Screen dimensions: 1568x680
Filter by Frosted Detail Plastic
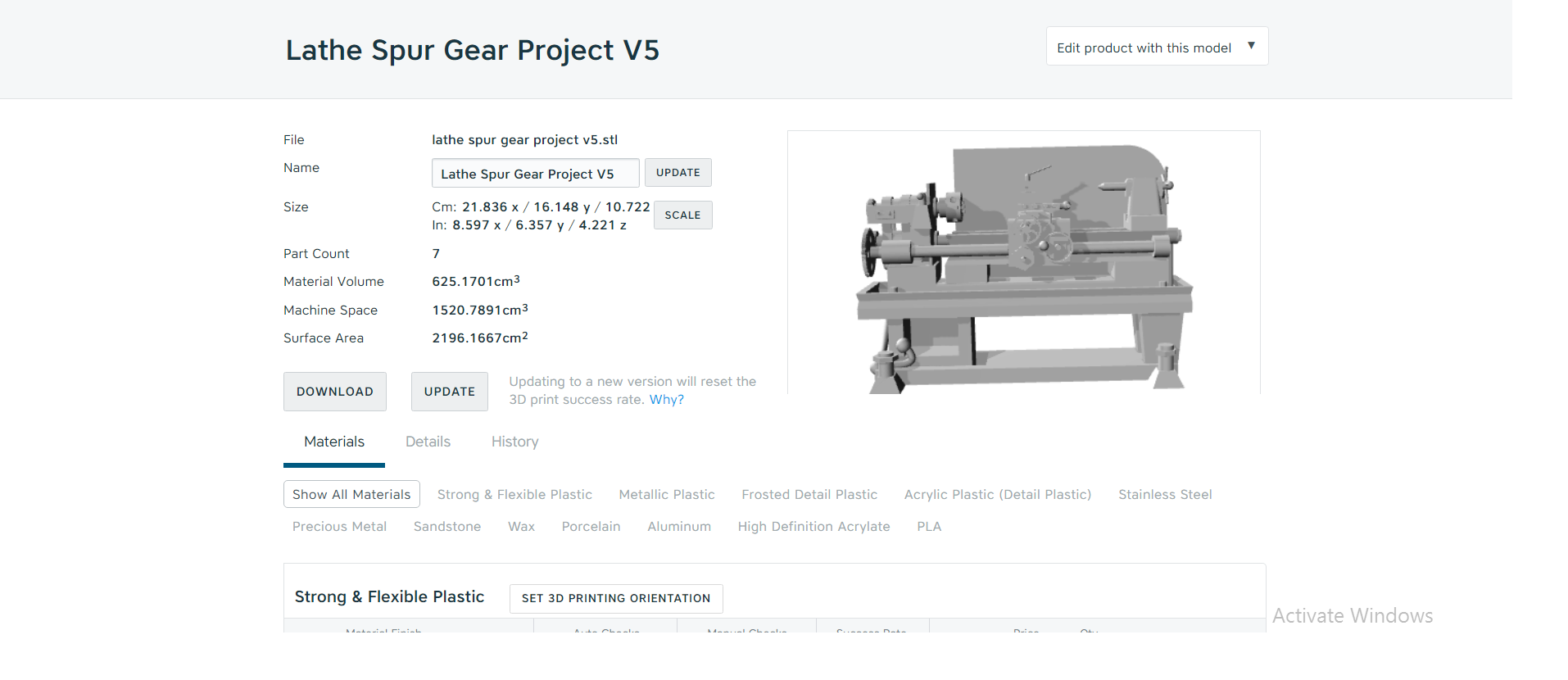coord(809,495)
